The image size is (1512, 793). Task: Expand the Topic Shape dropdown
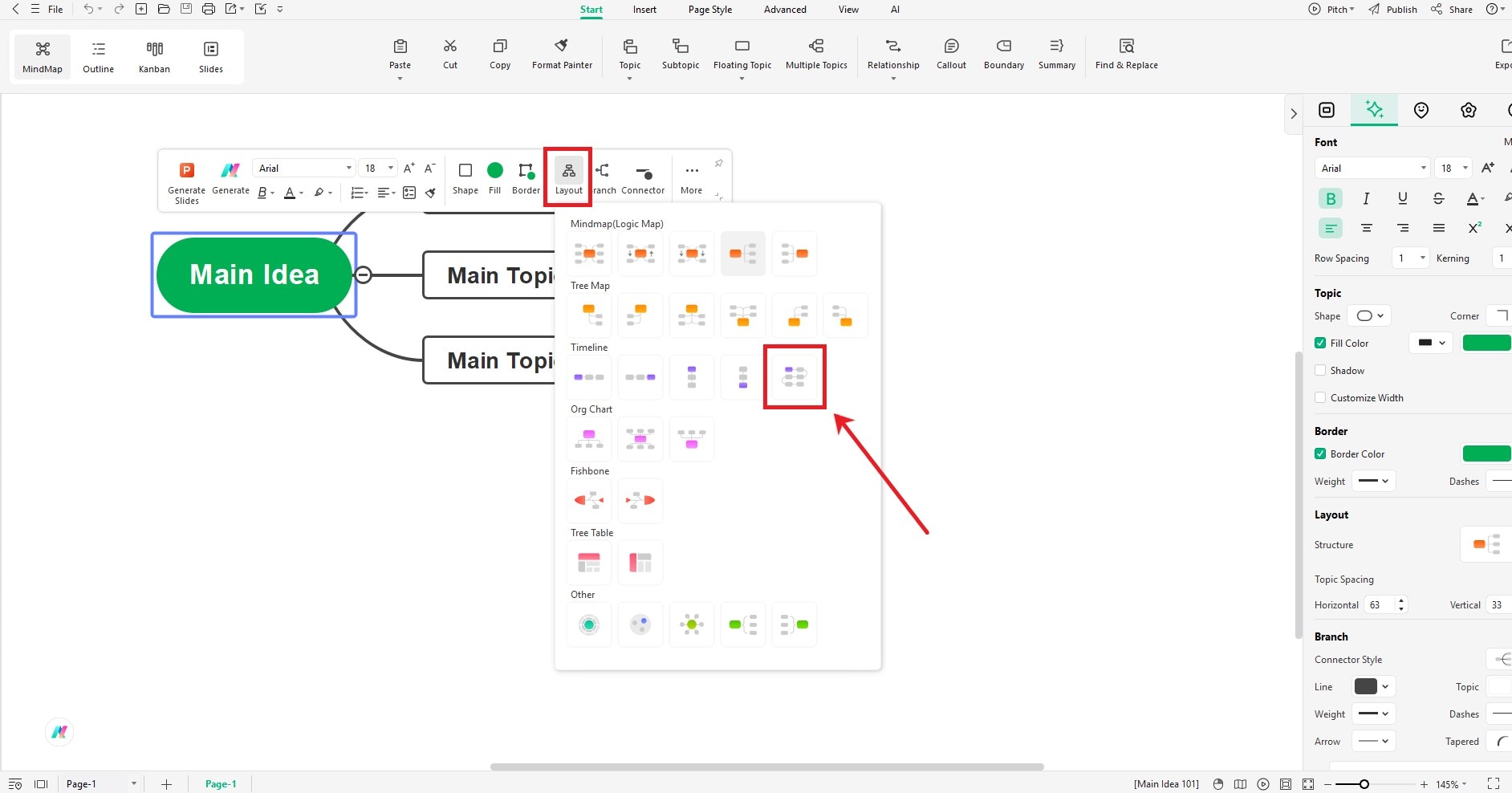(x=1369, y=315)
